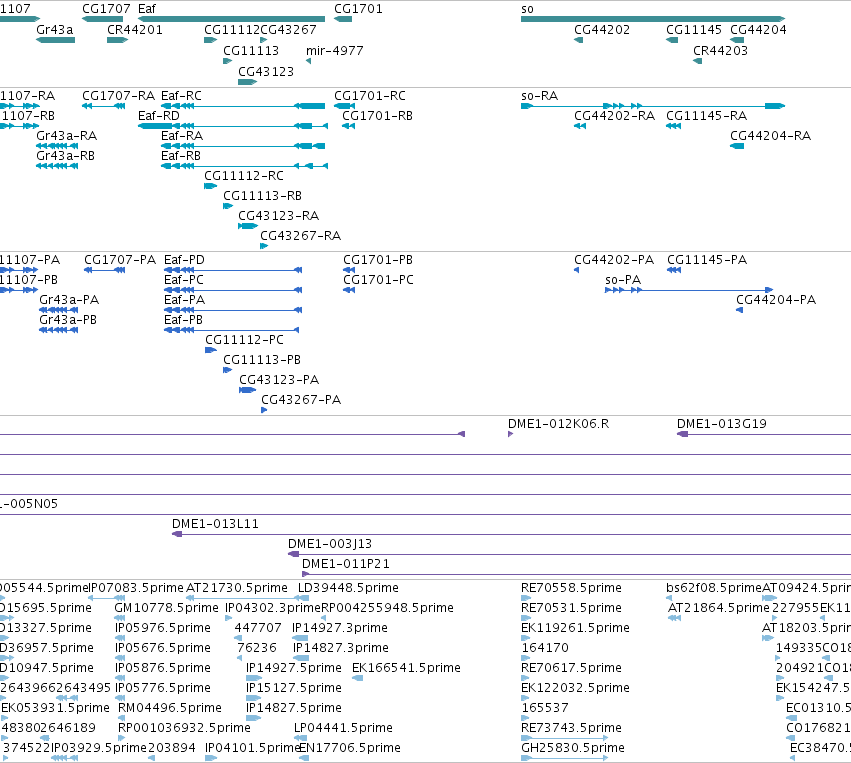Select EST EN17706.5prime

point(350,748)
